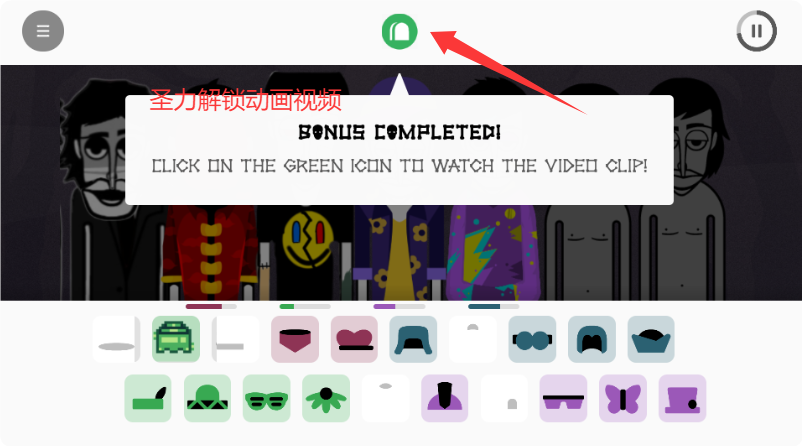Pick the purple top hat icon
Screen dimensions: 802x446
pyautogui.click(x=682, y=398)
